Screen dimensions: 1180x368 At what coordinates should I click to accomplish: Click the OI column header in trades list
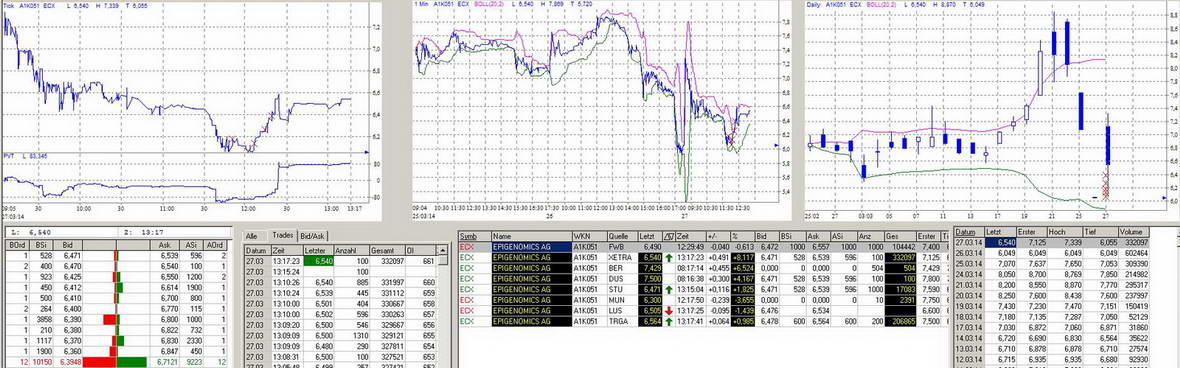(x=420, y=250)
